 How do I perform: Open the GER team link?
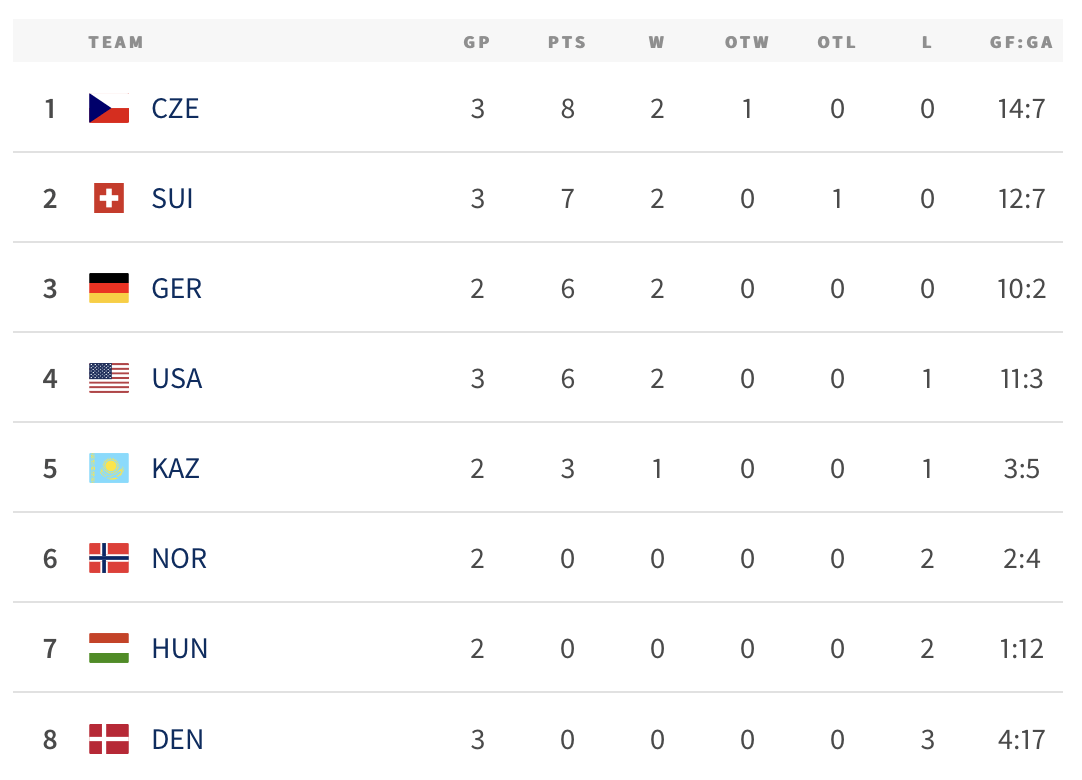(x=177, y=289)
